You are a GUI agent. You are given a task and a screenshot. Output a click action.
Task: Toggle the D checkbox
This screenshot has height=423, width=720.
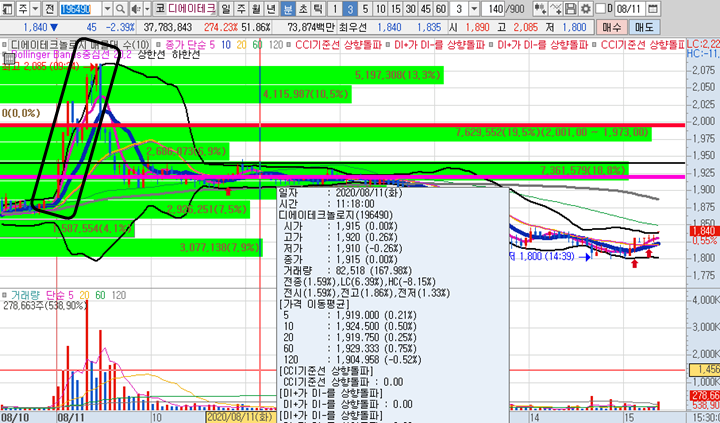[x=601, y=8]
